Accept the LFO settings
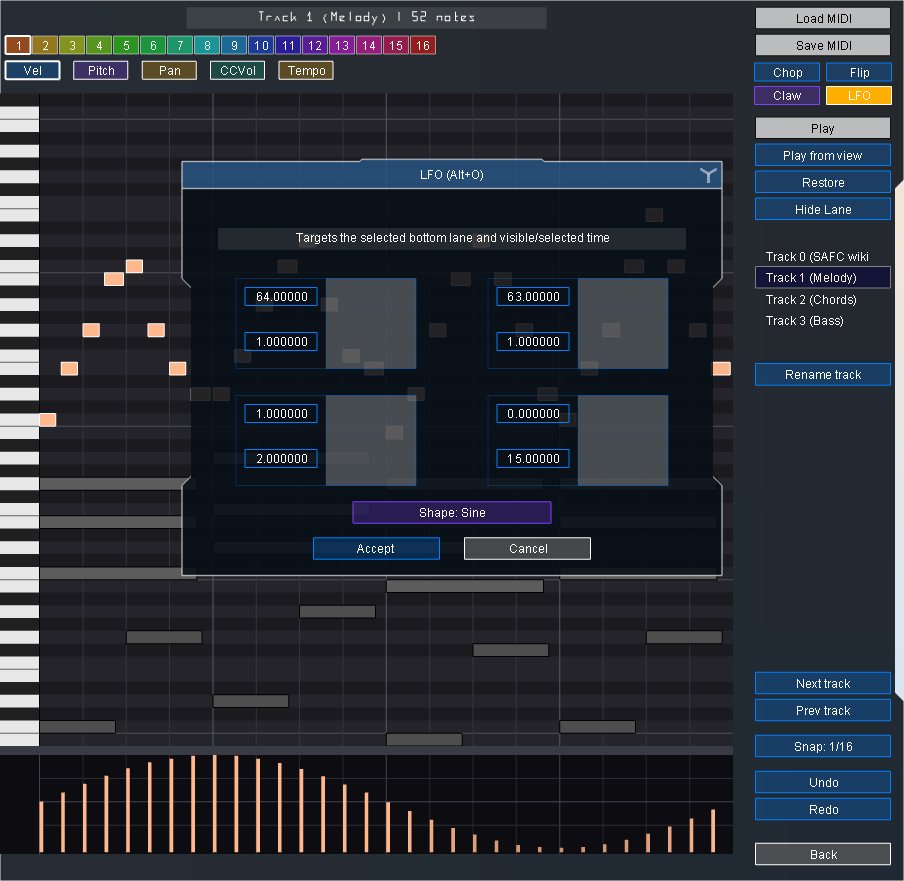904x881 pixels. [376, 549]
